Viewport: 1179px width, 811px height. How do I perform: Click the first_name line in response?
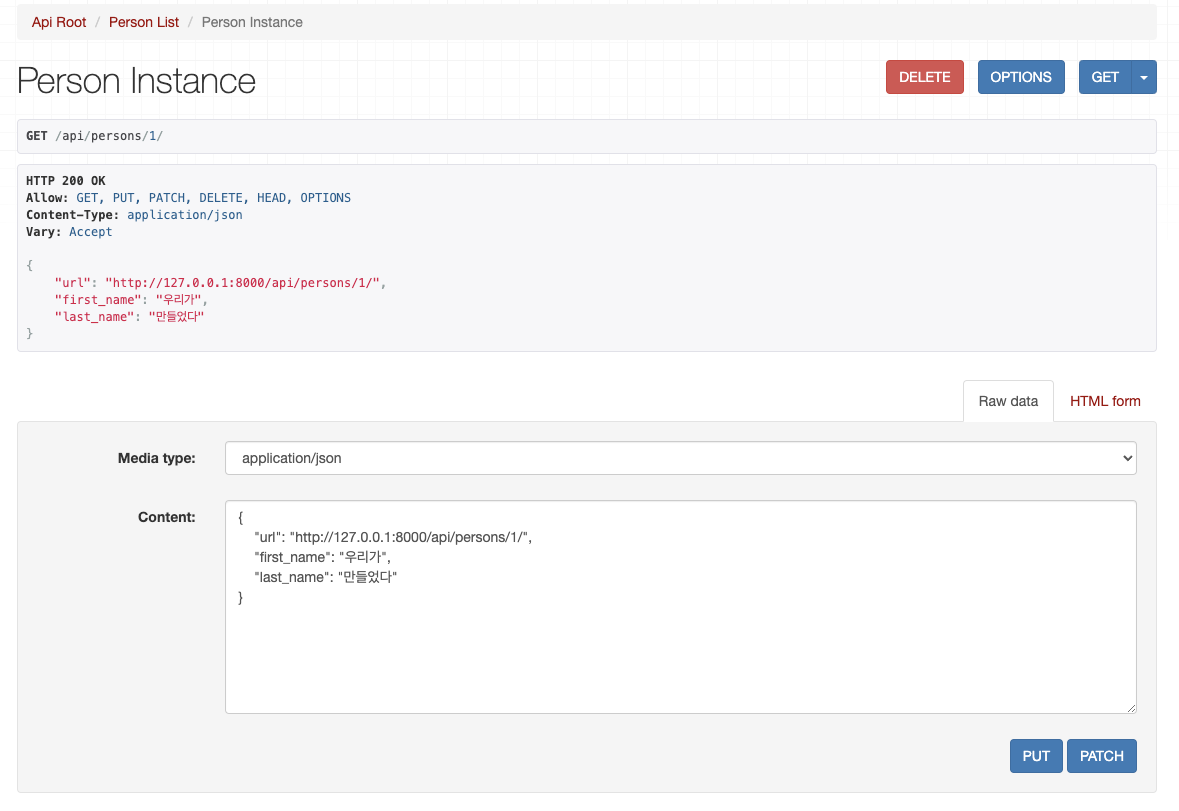[x=131, y=300]
